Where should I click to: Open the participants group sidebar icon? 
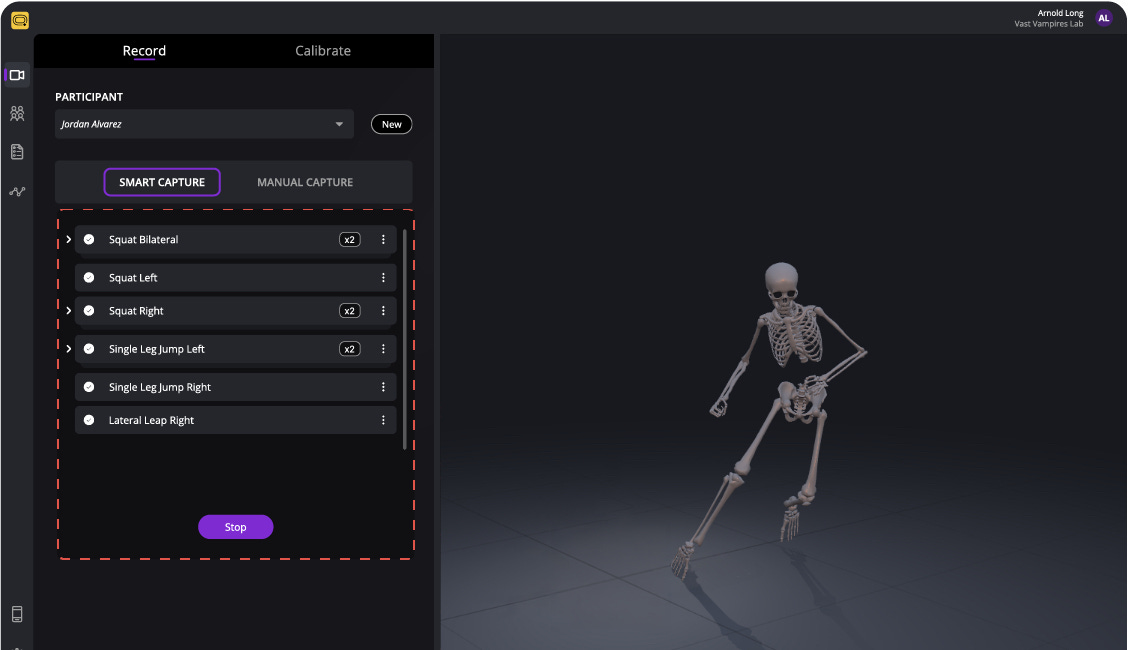[x=17, y=114]
